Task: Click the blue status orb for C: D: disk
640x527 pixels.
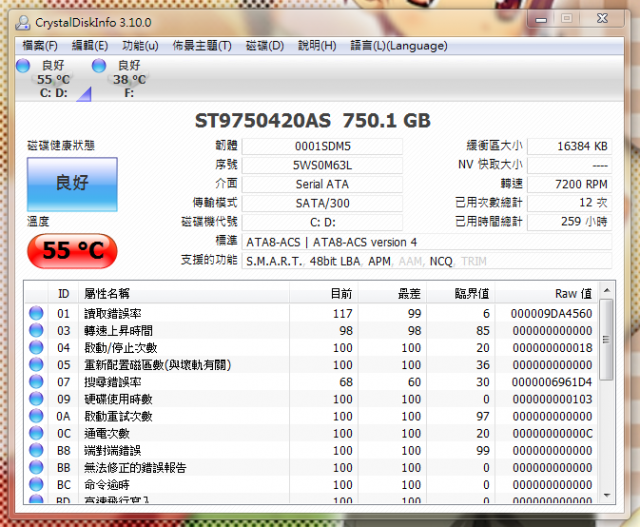Action: 23,66
